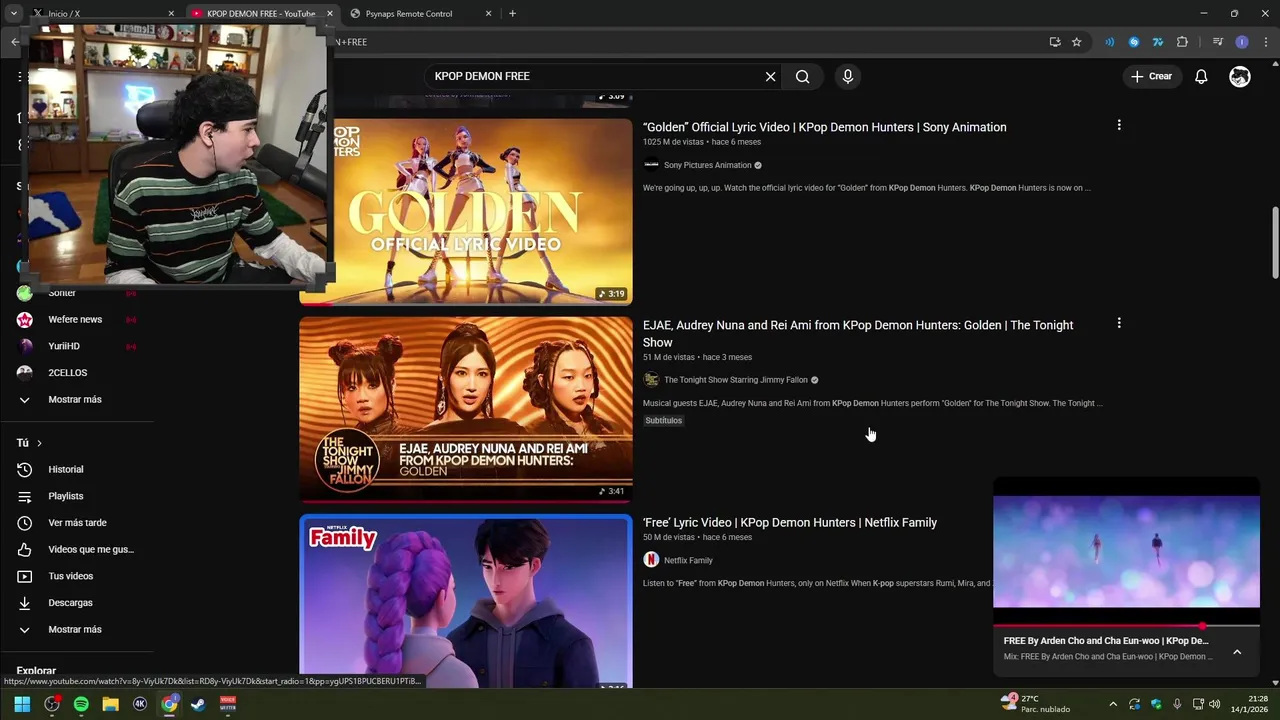The width and height of the screenshot is (1280, 720).
Task: Open the Chrome profile avatar
Action: tap(1242, 42)
